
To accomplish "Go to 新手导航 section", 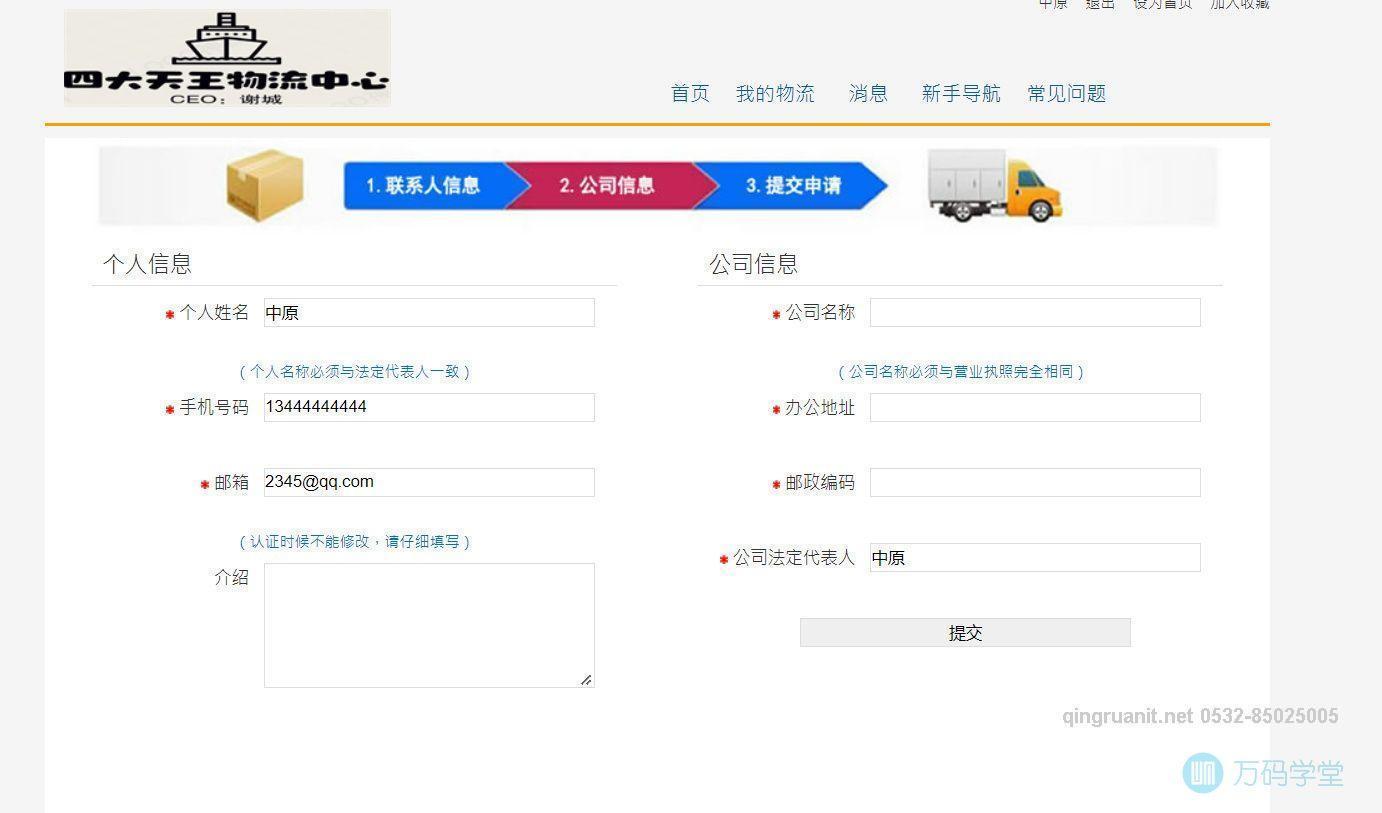I will pos(960,93).
